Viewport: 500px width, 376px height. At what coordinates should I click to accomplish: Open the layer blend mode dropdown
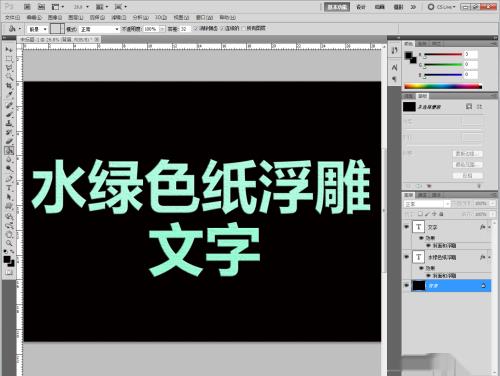427,204
